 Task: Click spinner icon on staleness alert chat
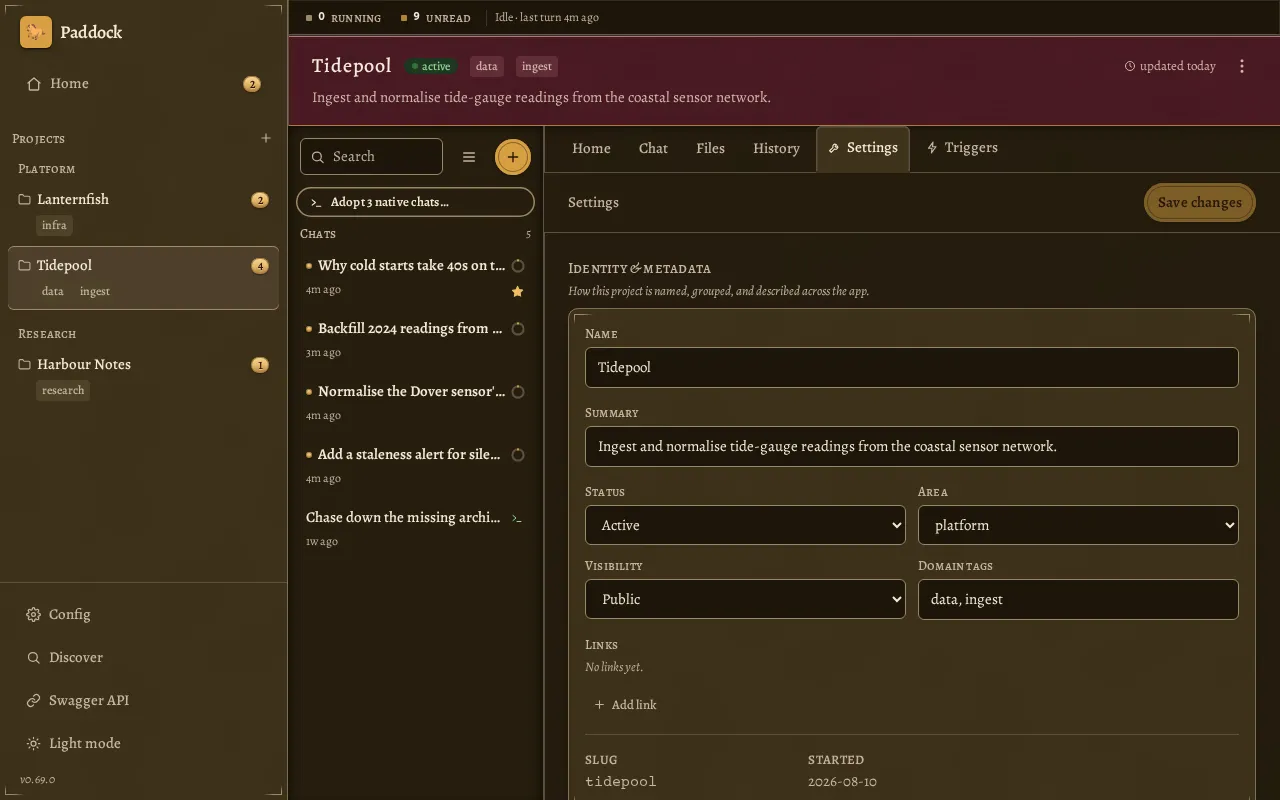[518, 455]
